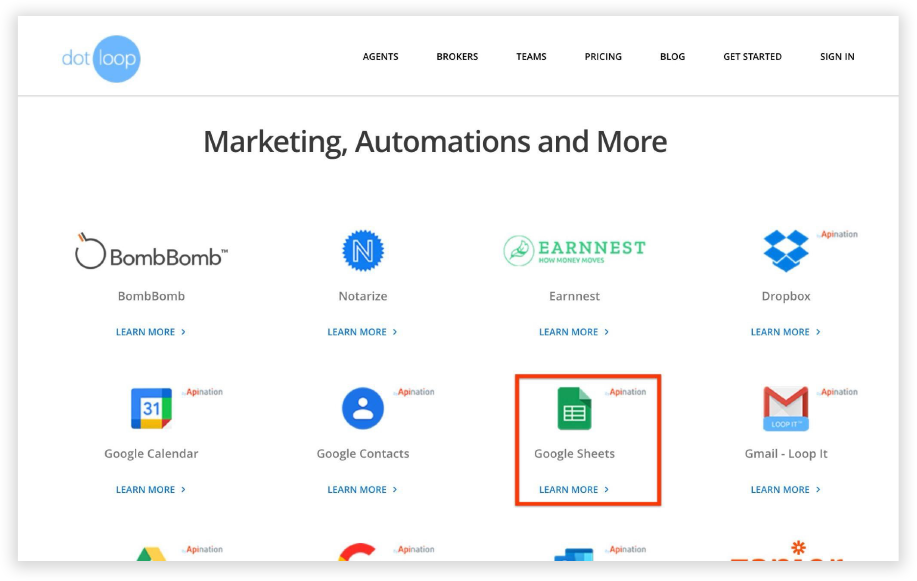The height and width of the screenshot is (581, 917).
Task: Click Apination badge beside Google Sheets
Action: (626, 391)
